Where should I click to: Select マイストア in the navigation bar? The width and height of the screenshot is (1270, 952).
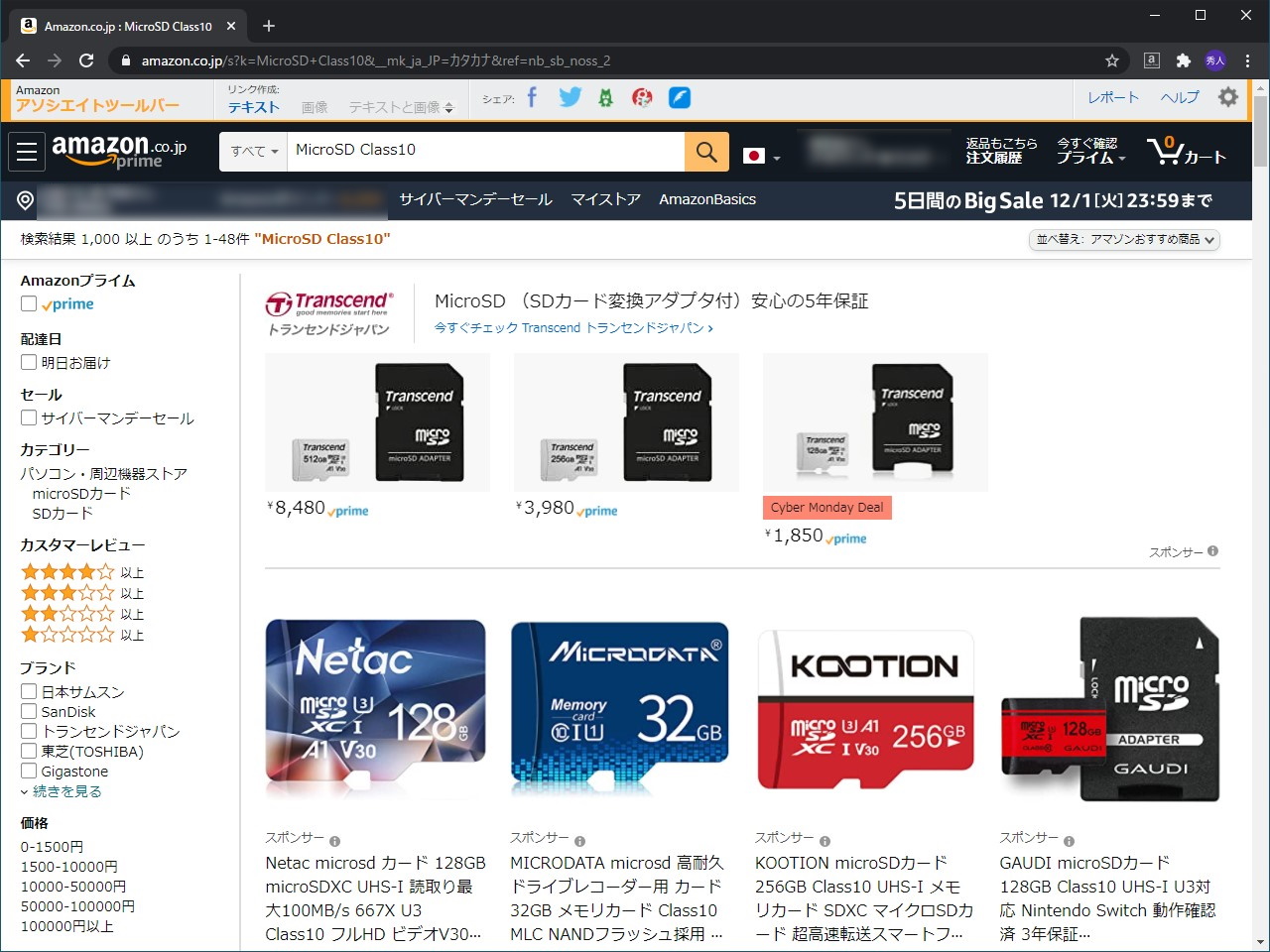coord(605,198)
